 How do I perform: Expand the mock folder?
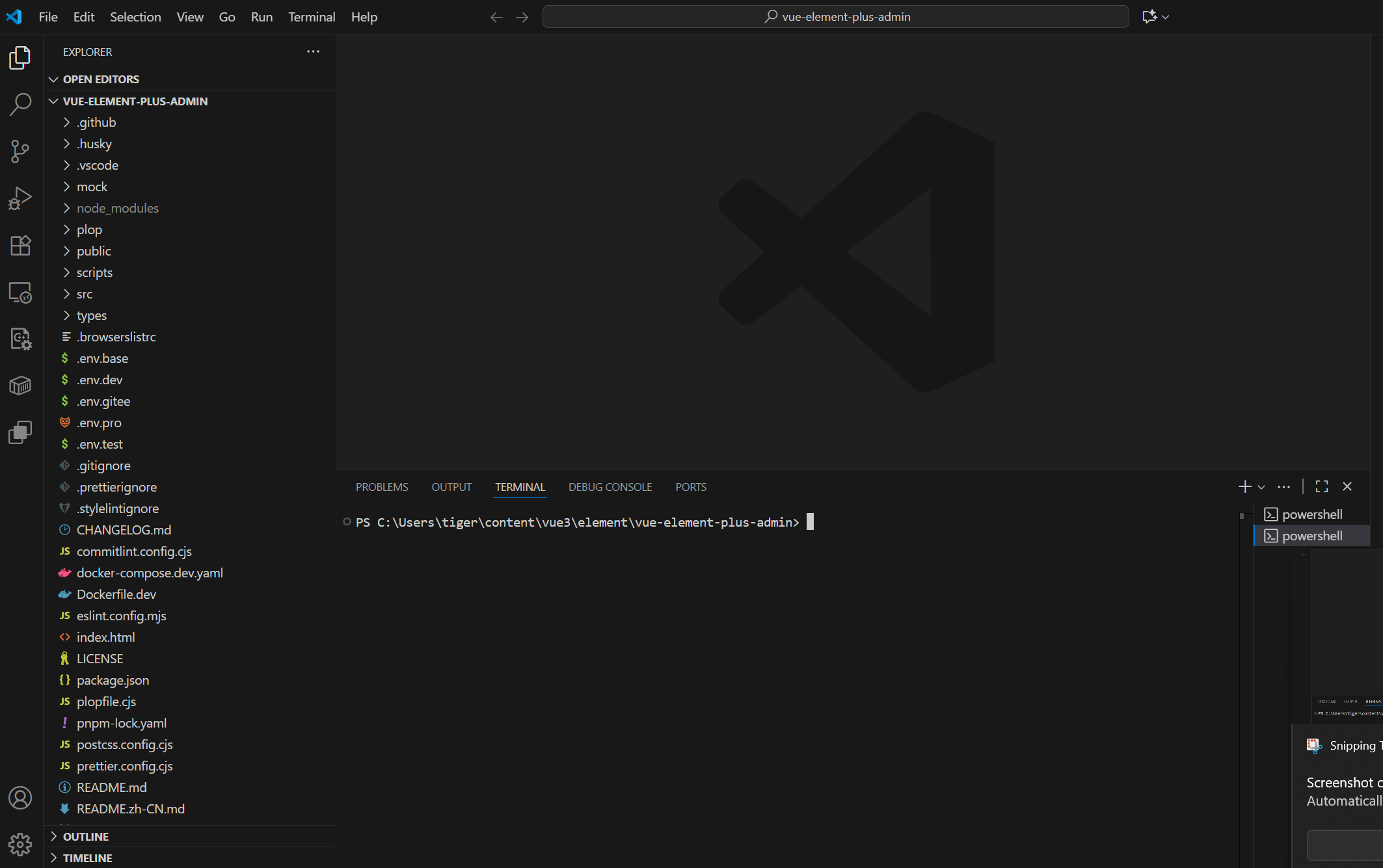click(x=189, y=187)
